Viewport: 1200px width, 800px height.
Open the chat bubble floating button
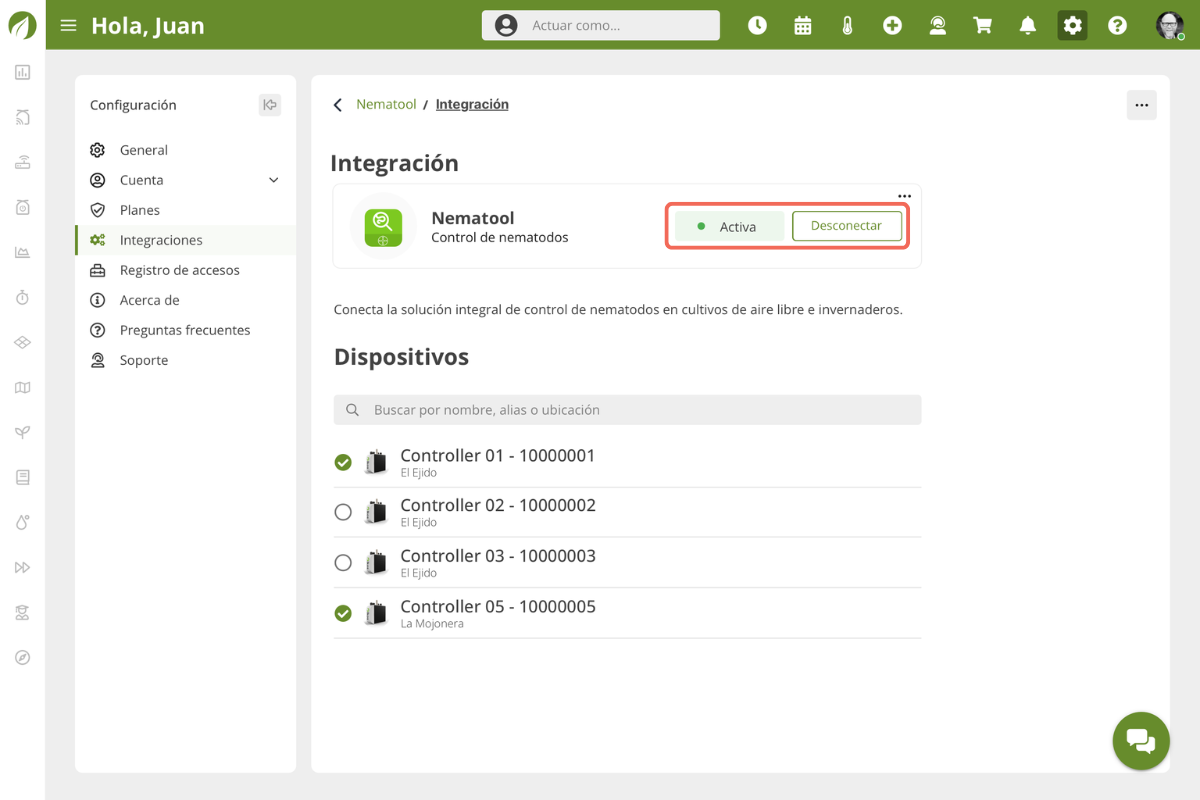pyautogui.click(x=1141, y=740)
